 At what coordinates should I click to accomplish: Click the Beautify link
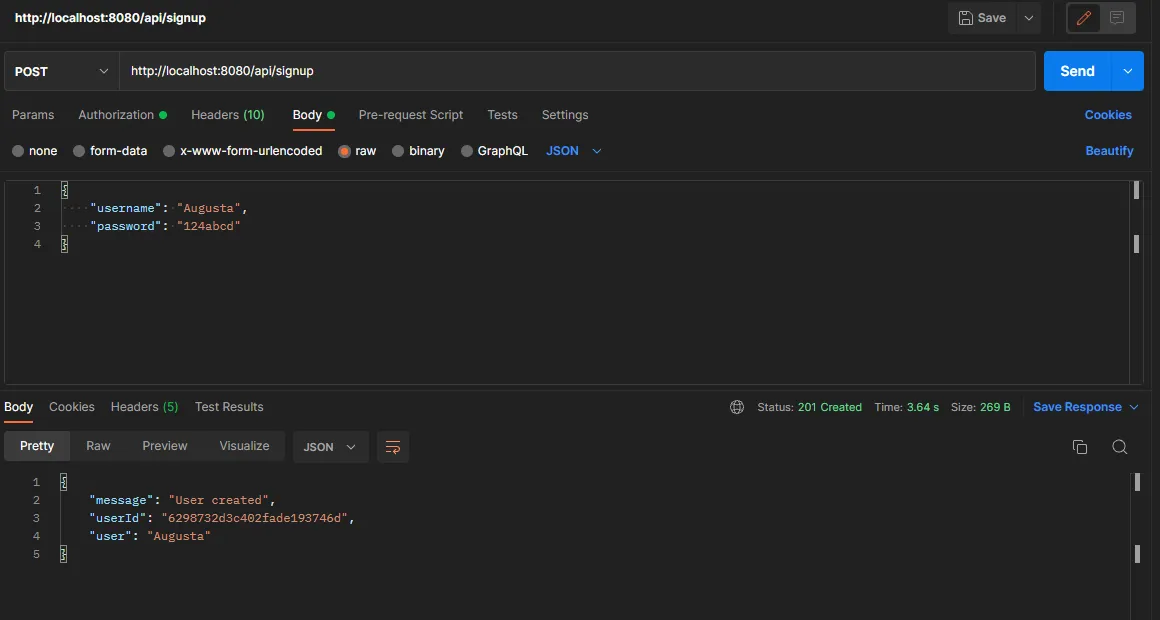[x=1109, y=151]
